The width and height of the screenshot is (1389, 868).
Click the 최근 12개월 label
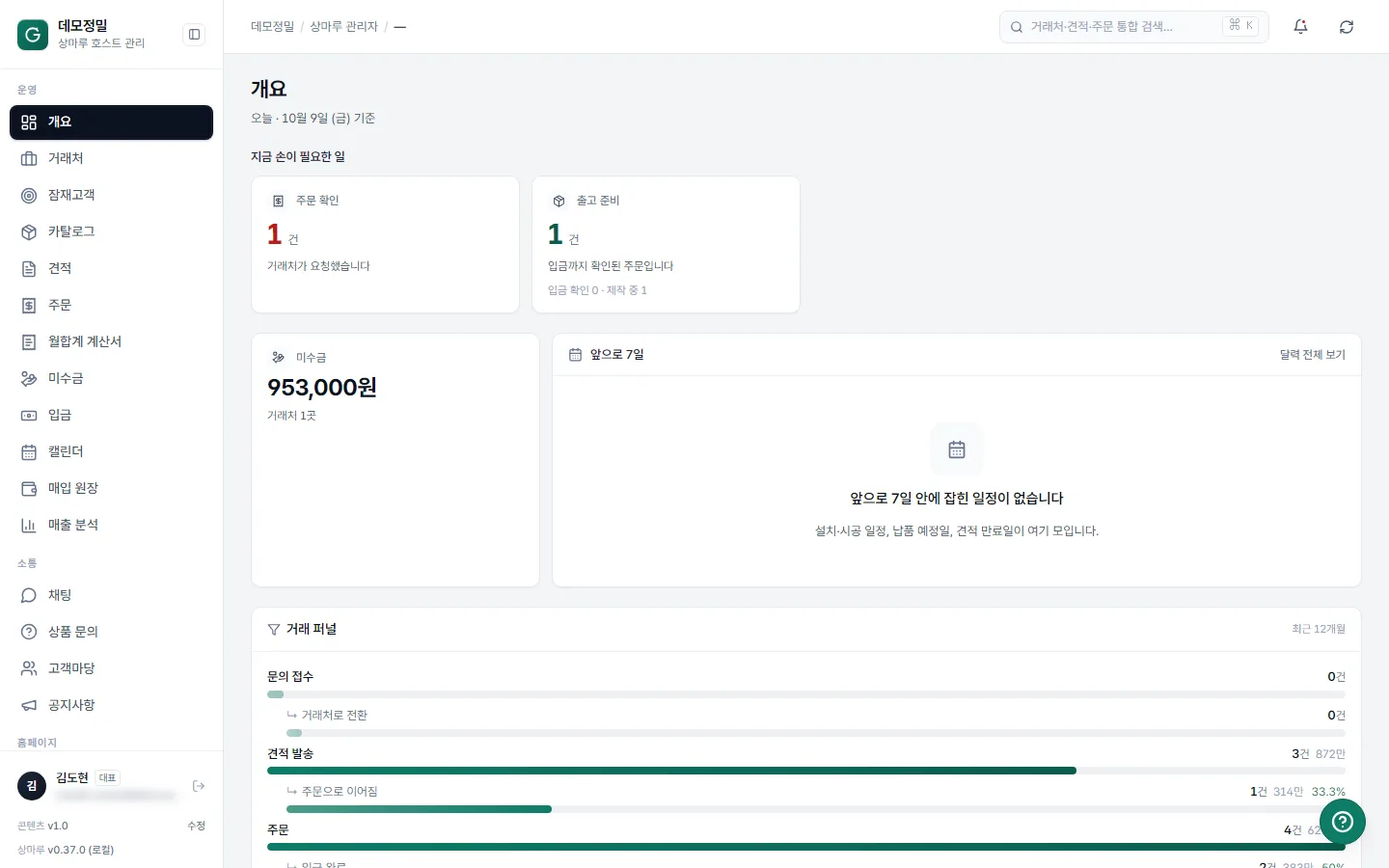click(x=1319, y=629)
